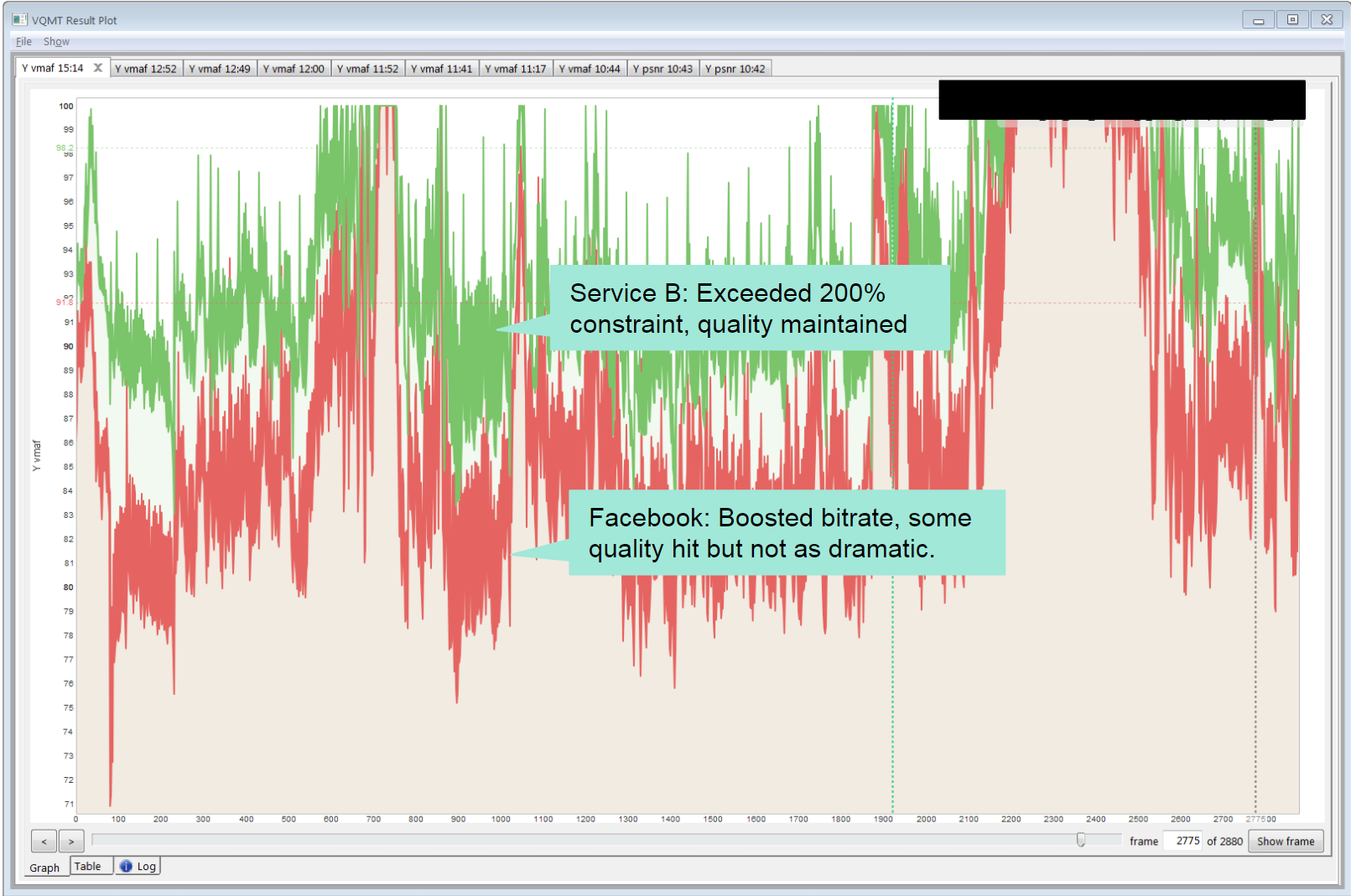Viewport: 1351px width, 896px height.
Task: Click the 91.8 red average label
Action: point(65,302)
